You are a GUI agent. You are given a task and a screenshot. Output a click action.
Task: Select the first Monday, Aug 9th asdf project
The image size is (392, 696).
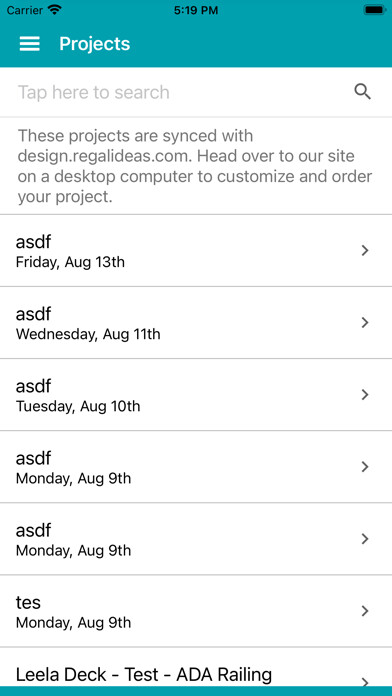tap(196, 467)
